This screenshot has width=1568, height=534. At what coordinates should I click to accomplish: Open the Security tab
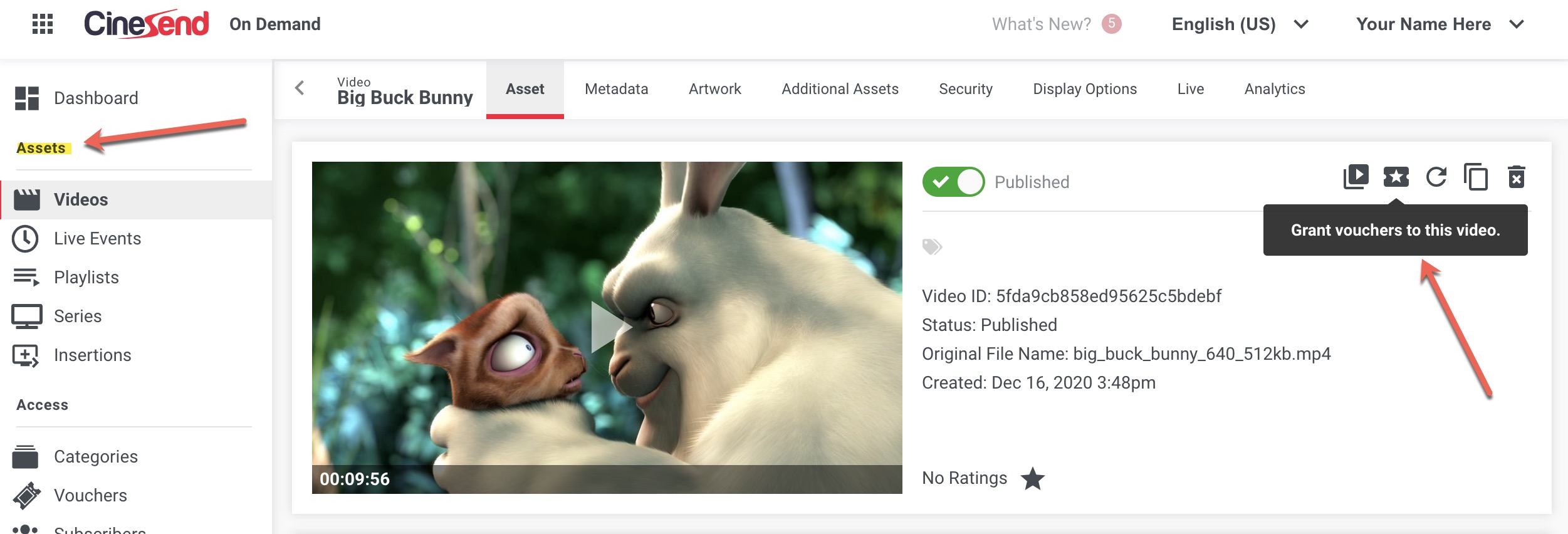tap(966, 89)
